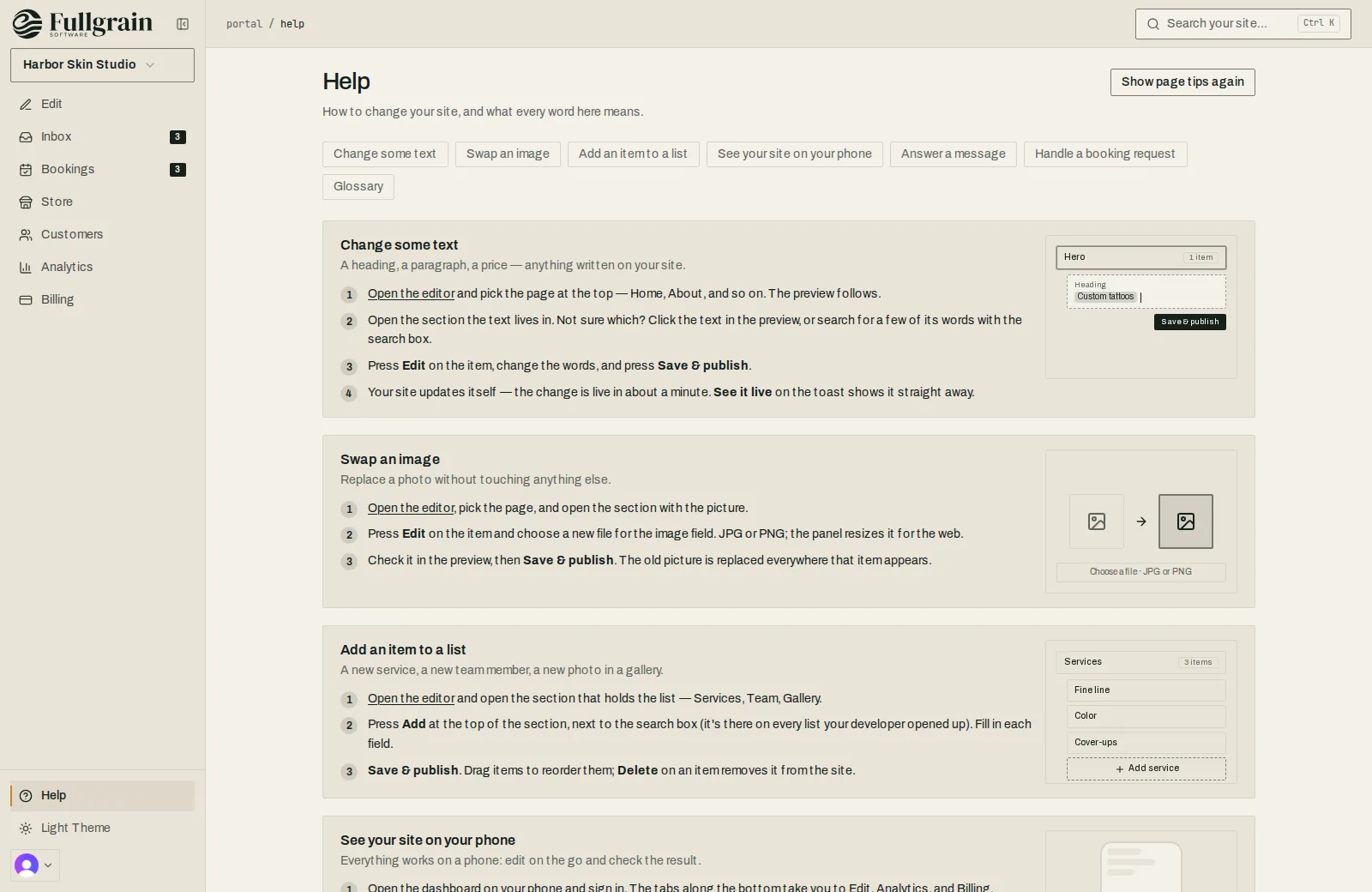
Task: Click the Billing card icon
Action: pos(26,300)
